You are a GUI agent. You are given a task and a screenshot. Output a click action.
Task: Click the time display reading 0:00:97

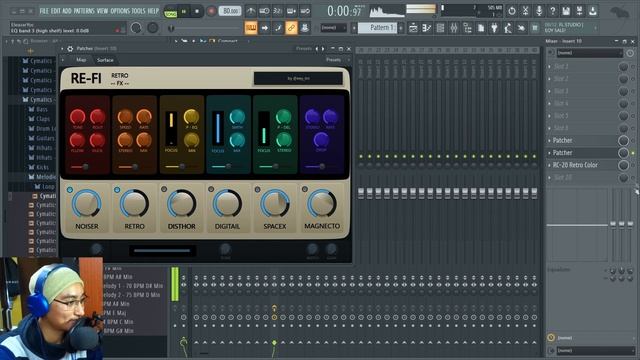coord(344,11)
